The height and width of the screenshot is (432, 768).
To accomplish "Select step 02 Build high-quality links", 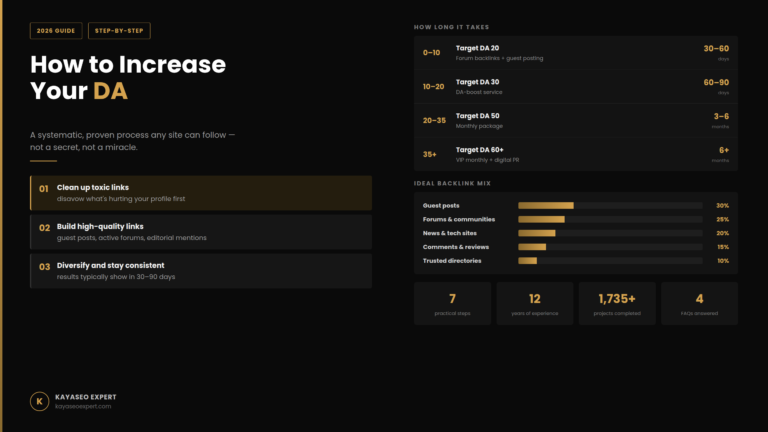I will pos(201,232).
